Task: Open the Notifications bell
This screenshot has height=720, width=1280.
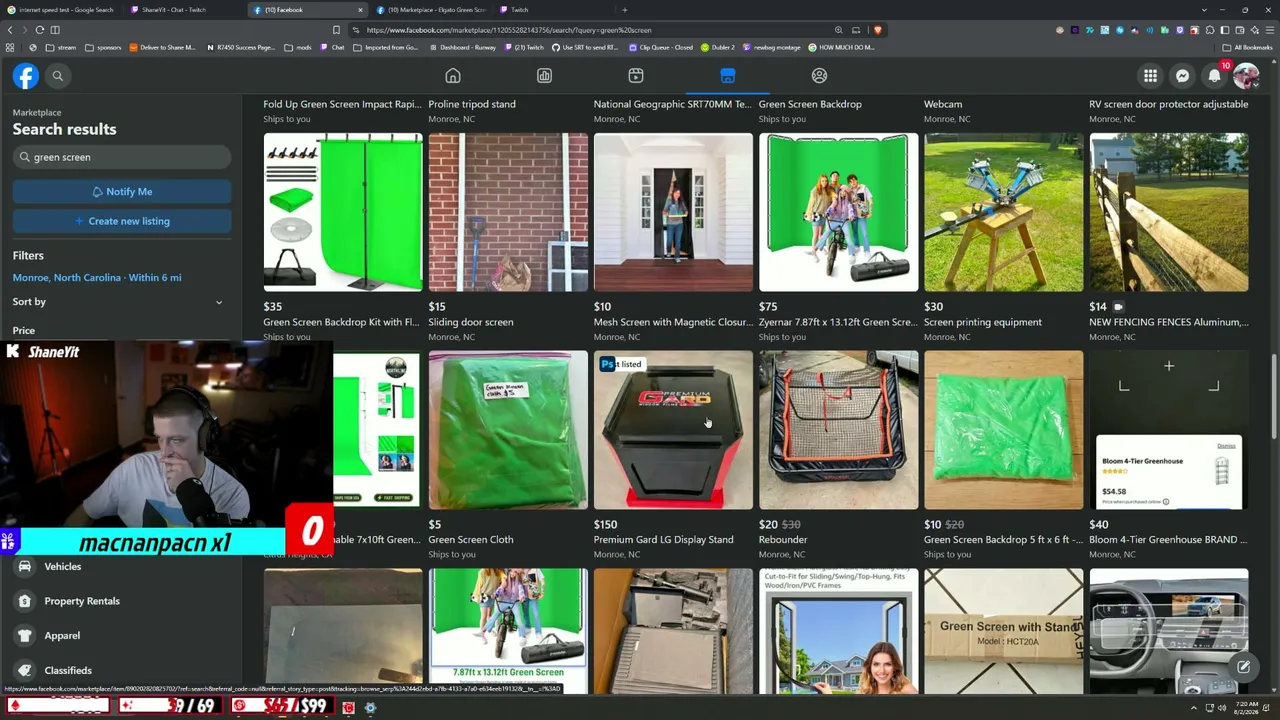Action: coord(1214,76)
